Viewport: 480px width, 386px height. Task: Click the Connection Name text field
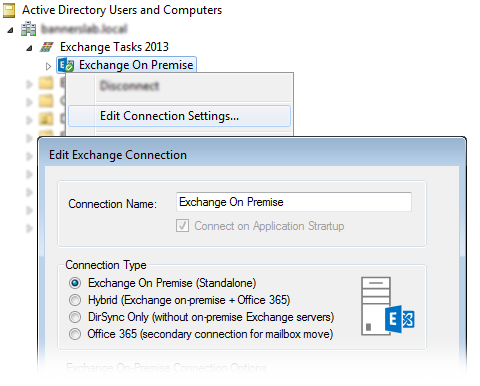point(294,202)
